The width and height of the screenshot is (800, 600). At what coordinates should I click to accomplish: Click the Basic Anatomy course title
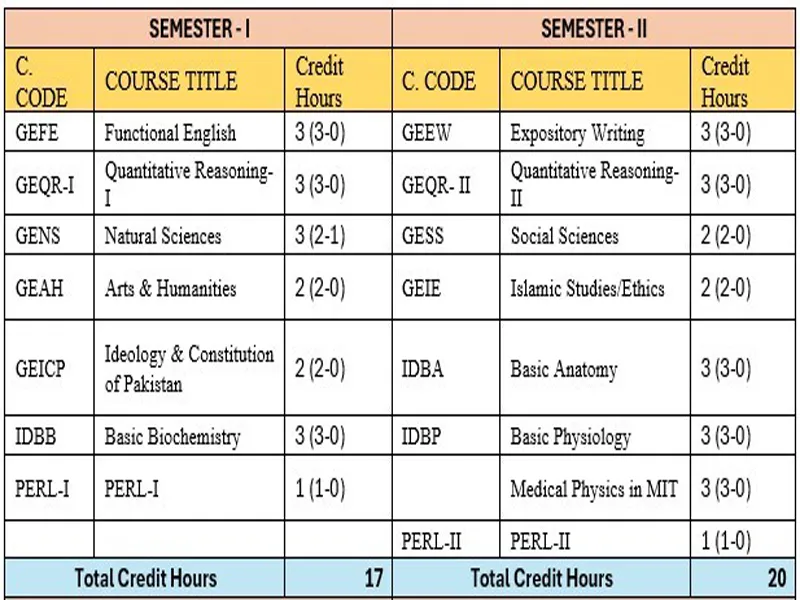tap(563, 369)
